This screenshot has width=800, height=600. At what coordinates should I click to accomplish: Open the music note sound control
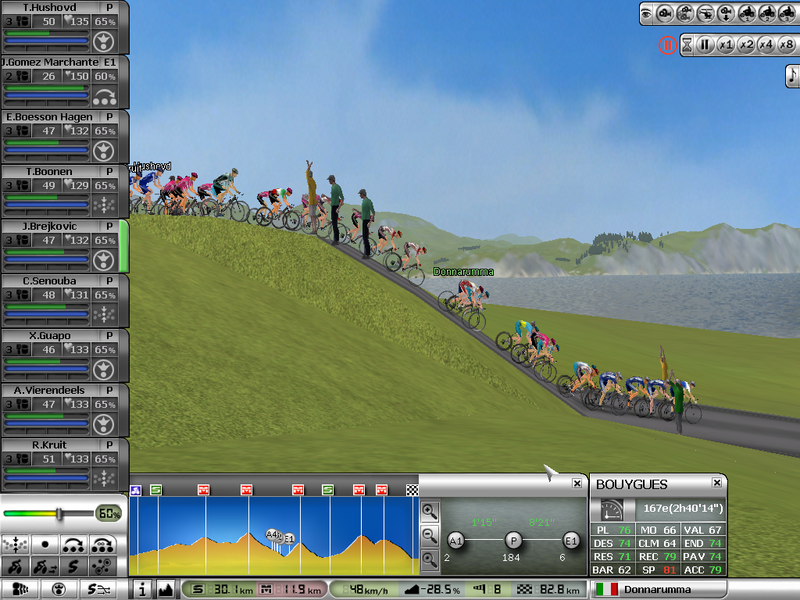[x=791, y=75]
